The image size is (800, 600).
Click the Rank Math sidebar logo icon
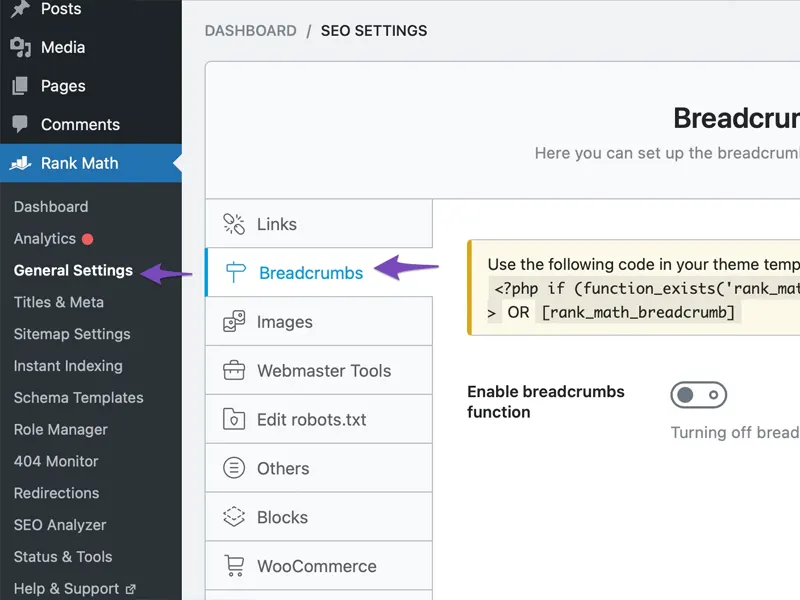(x=20, y=163)
